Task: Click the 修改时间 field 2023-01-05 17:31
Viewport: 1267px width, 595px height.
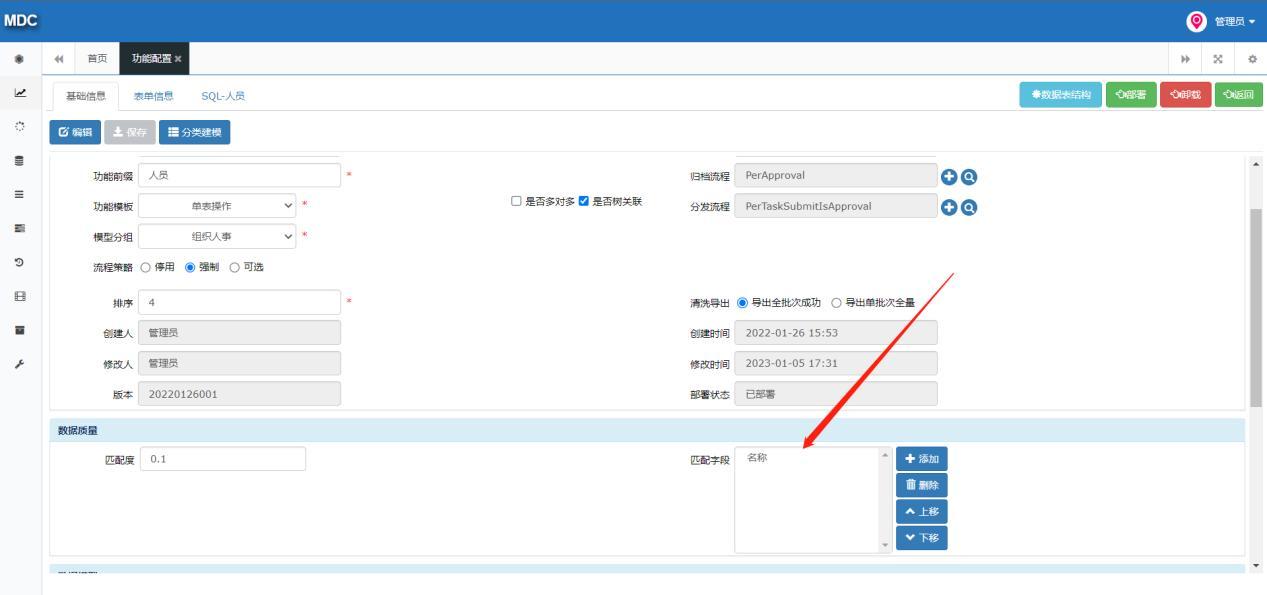Action: pyautogui.click(x=836, y=363)
